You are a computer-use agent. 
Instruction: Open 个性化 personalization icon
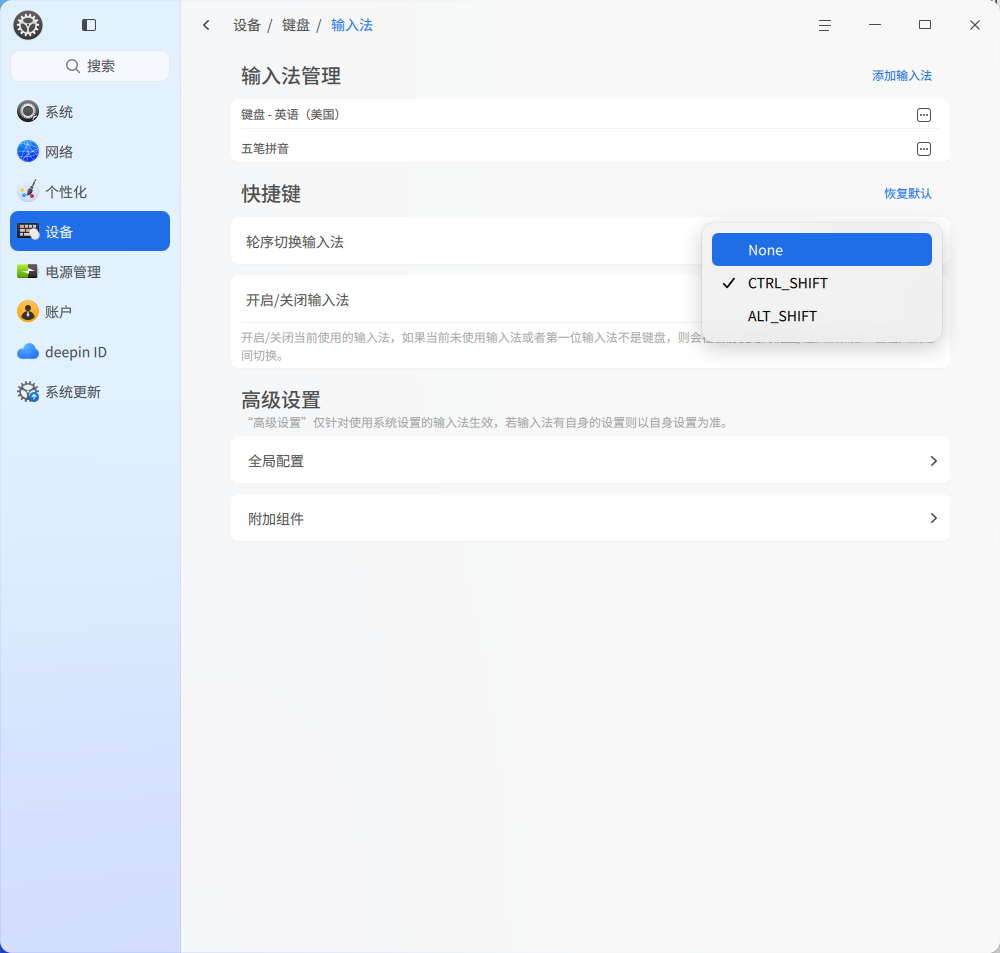(x=27, y=191)
